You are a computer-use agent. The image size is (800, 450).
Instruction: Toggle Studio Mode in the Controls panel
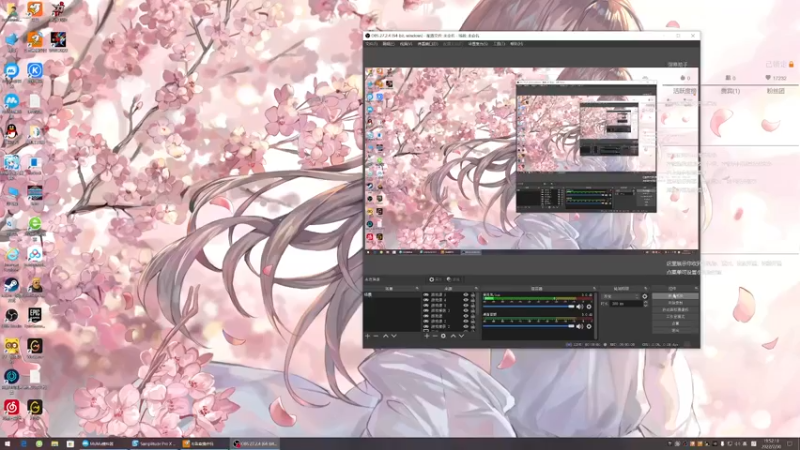[675, 316]
